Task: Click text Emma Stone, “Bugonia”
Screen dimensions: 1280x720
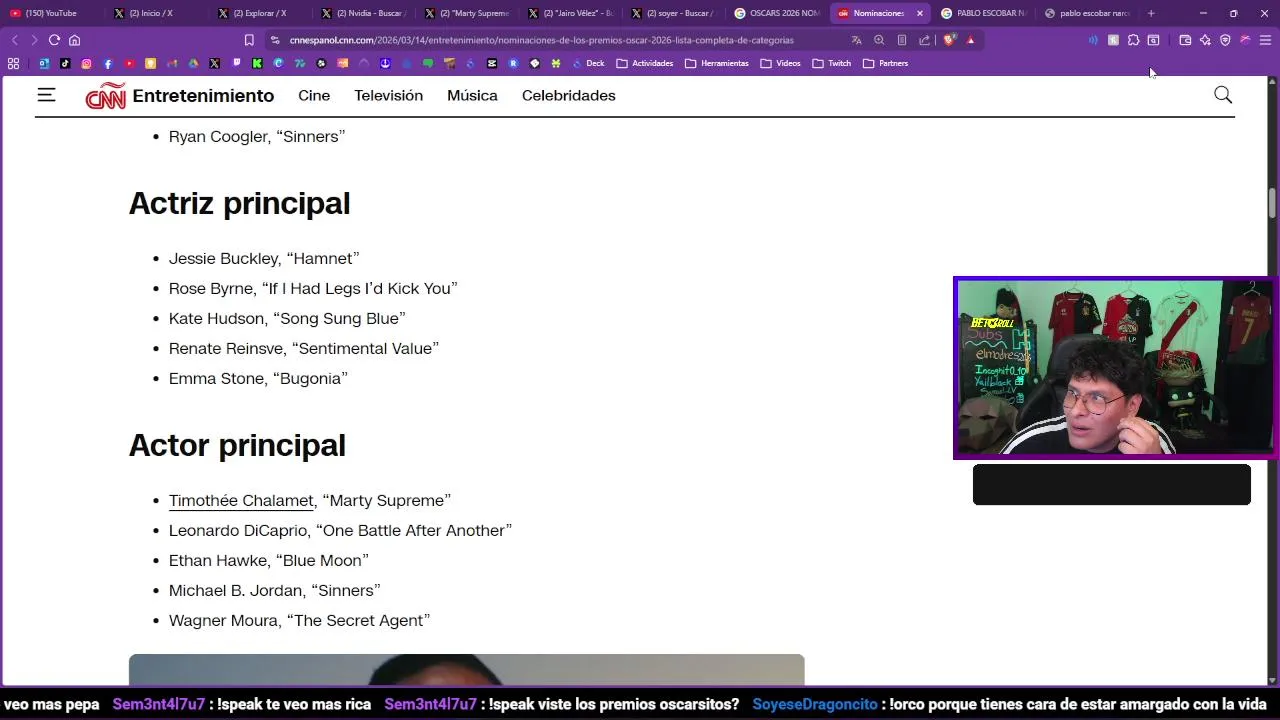Action: tap(258, 378)
